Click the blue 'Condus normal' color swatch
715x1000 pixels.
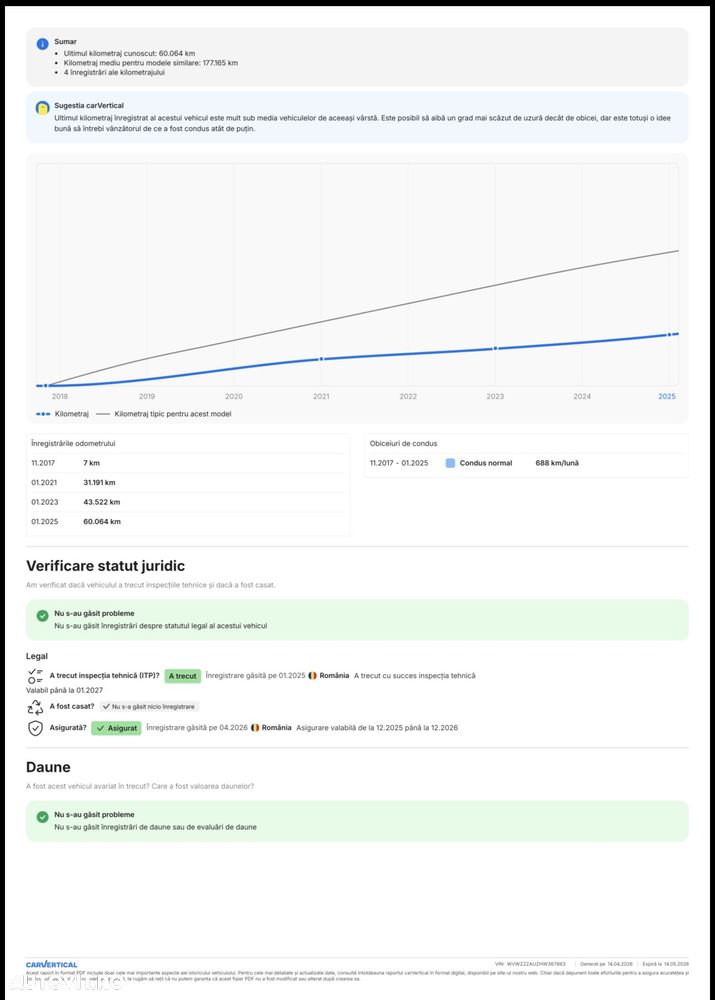pos(450,463)
